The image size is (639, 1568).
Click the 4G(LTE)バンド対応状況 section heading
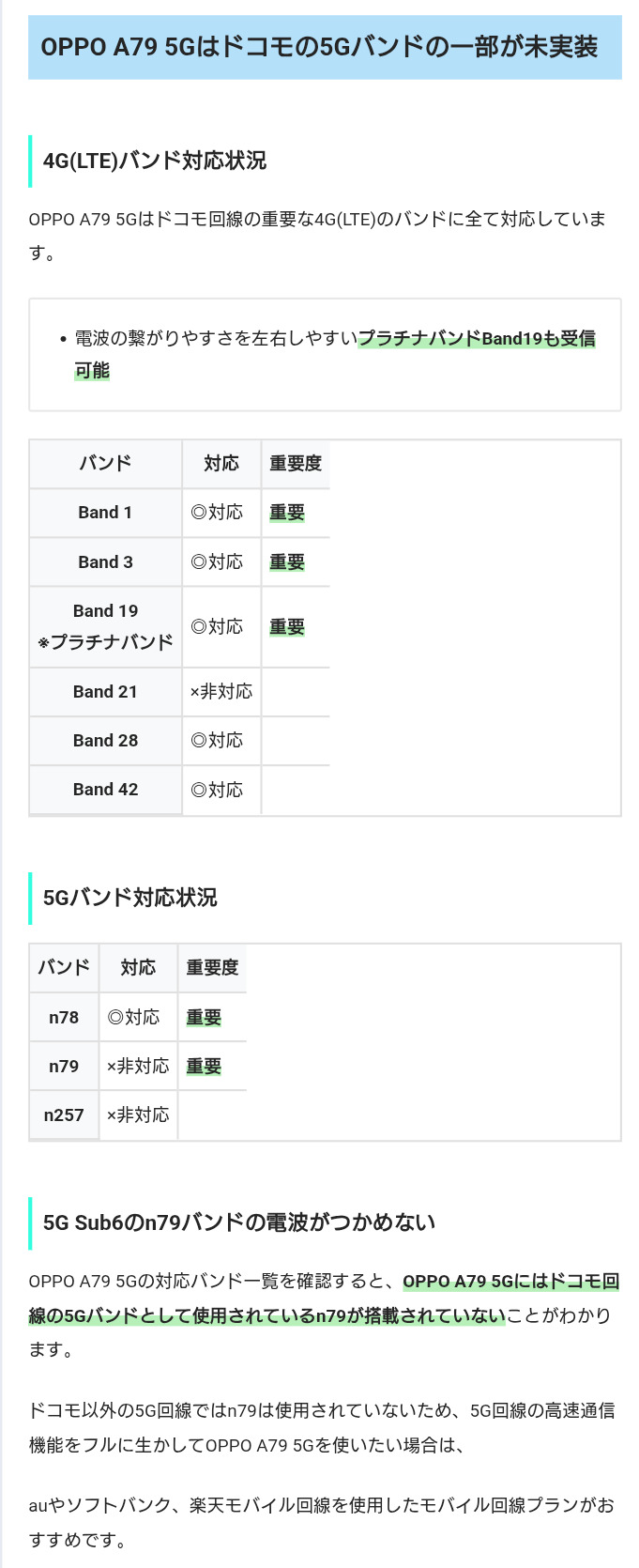click(155, 161)
